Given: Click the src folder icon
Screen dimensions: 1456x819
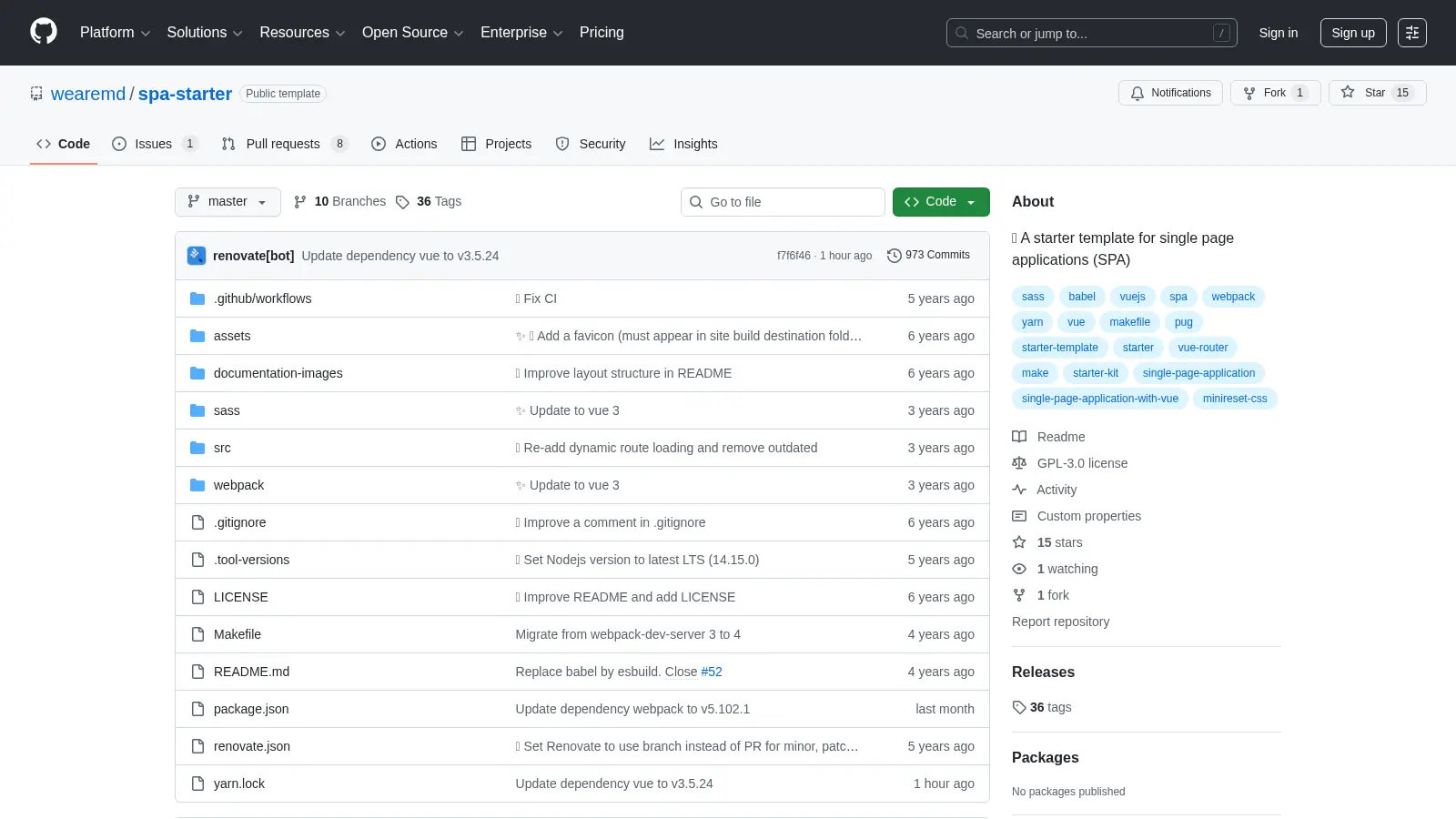Looking at the screenshot, I should pyautogui.click(x=197, y=448).
